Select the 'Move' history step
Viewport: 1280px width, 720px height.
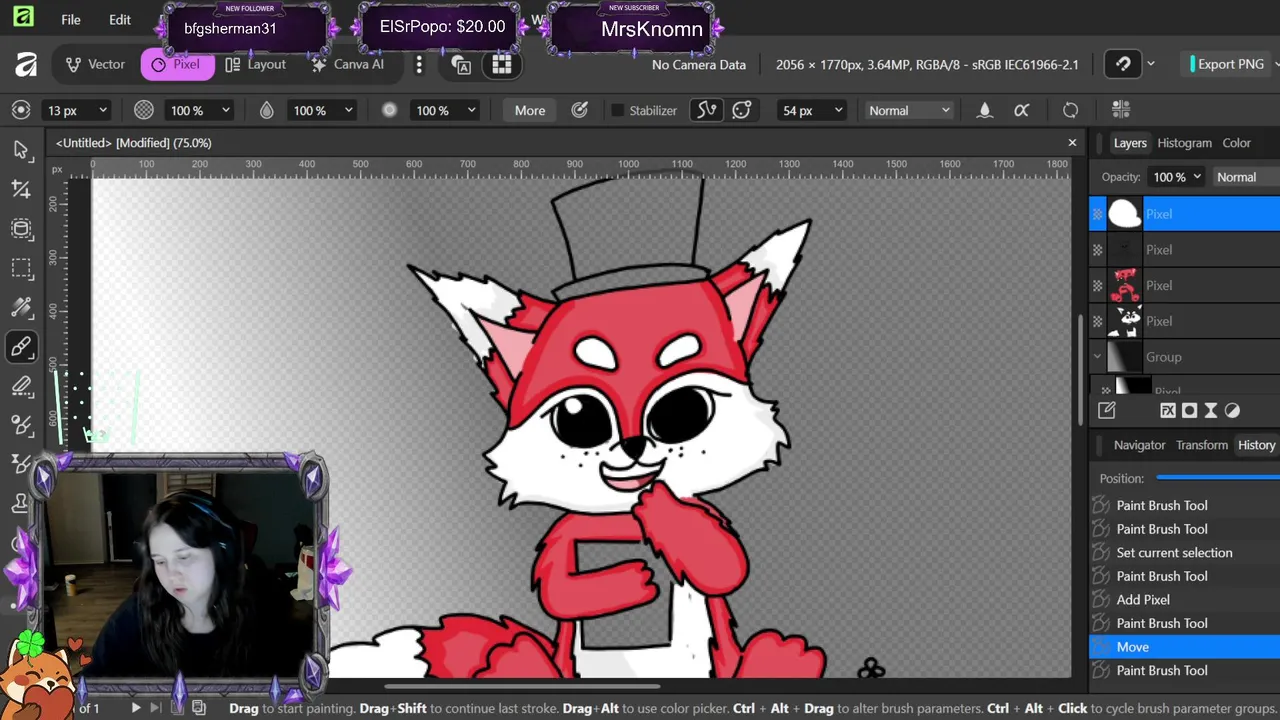[x=1184, y=647]
